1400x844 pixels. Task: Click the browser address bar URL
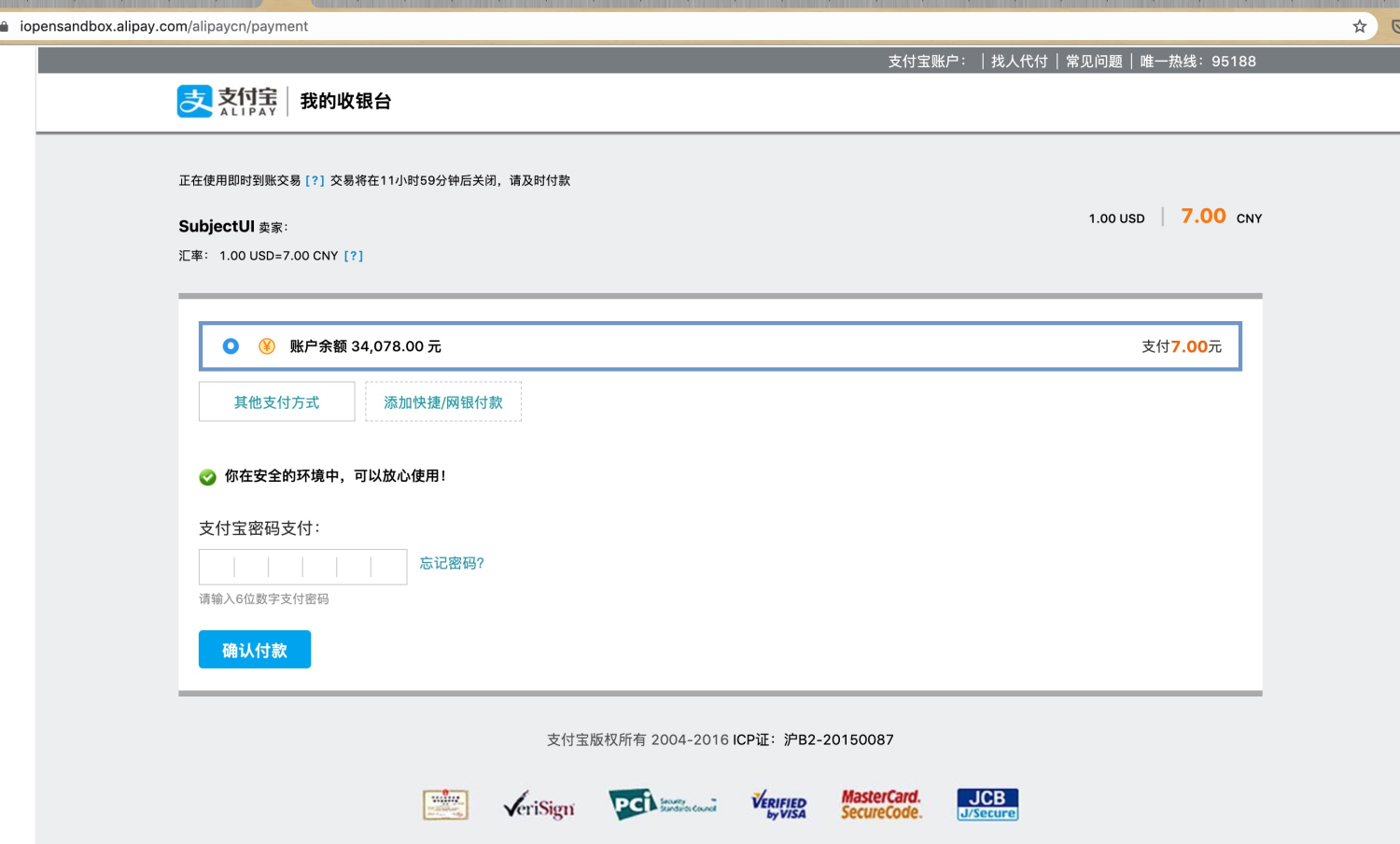coord(164,26)
